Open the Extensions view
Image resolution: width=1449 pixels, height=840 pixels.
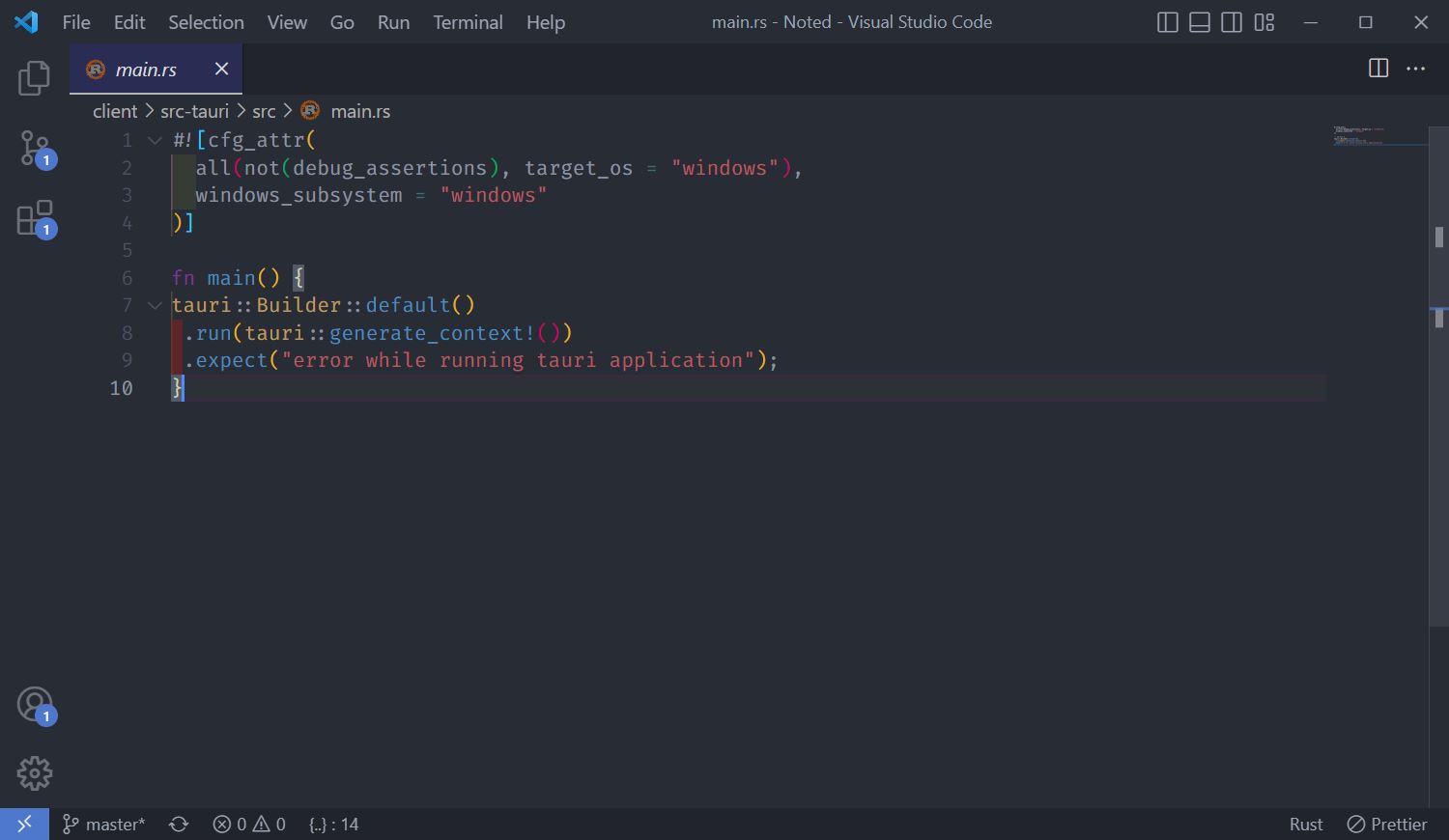[36, 219]
